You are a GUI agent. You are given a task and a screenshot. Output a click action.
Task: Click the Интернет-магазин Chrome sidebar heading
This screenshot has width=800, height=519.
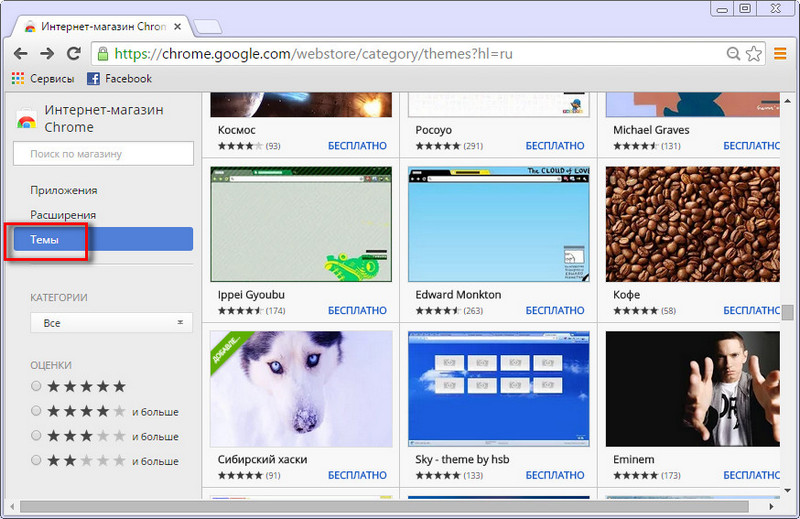point(104,118)
